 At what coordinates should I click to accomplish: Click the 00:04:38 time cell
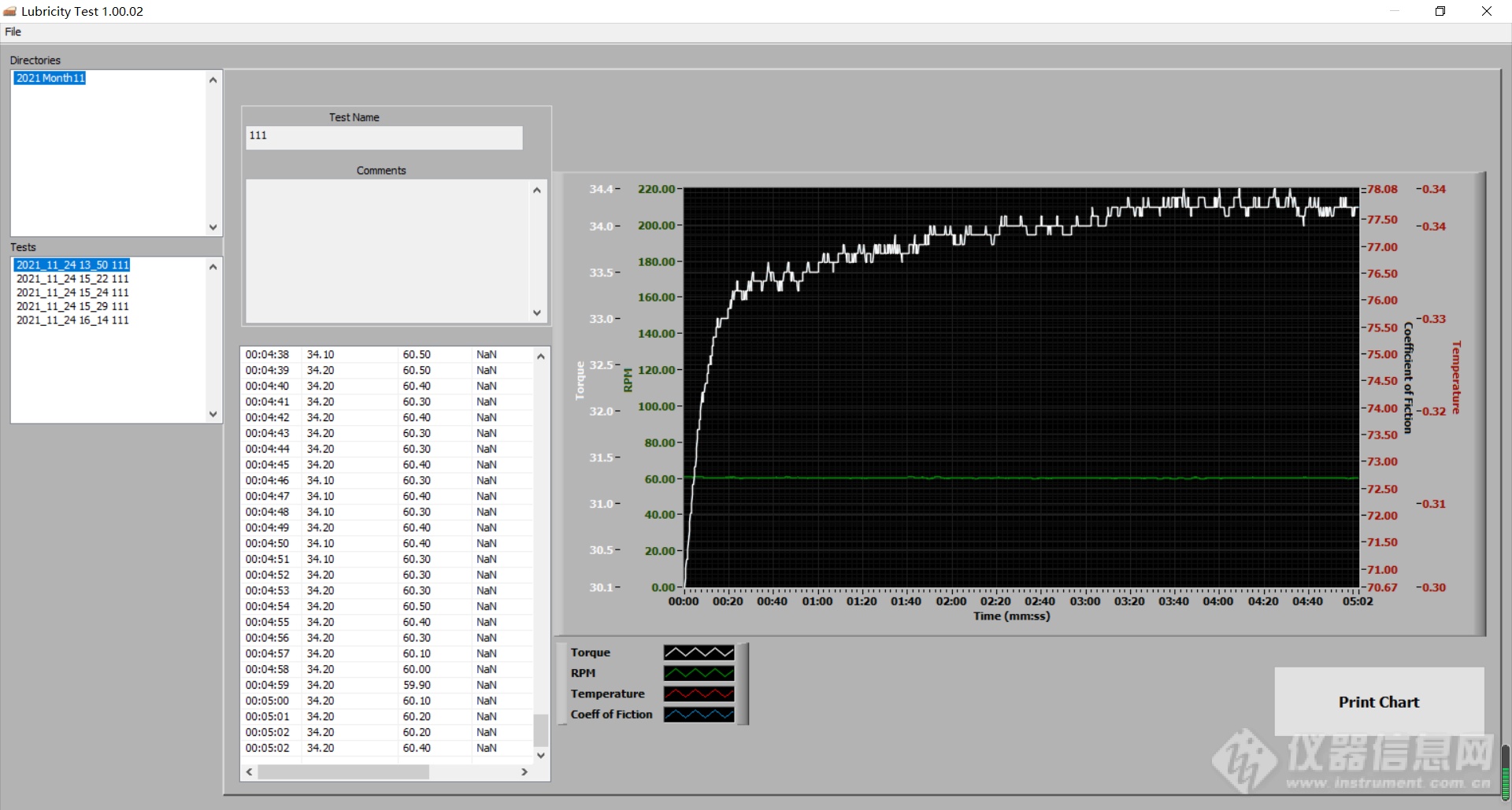[267, 354]
